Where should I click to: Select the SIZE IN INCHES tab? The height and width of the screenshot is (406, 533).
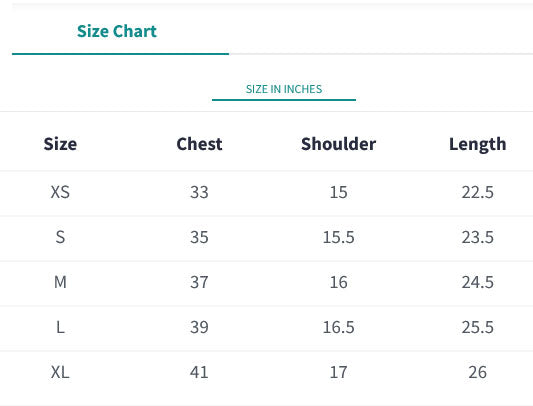(284, 89)
